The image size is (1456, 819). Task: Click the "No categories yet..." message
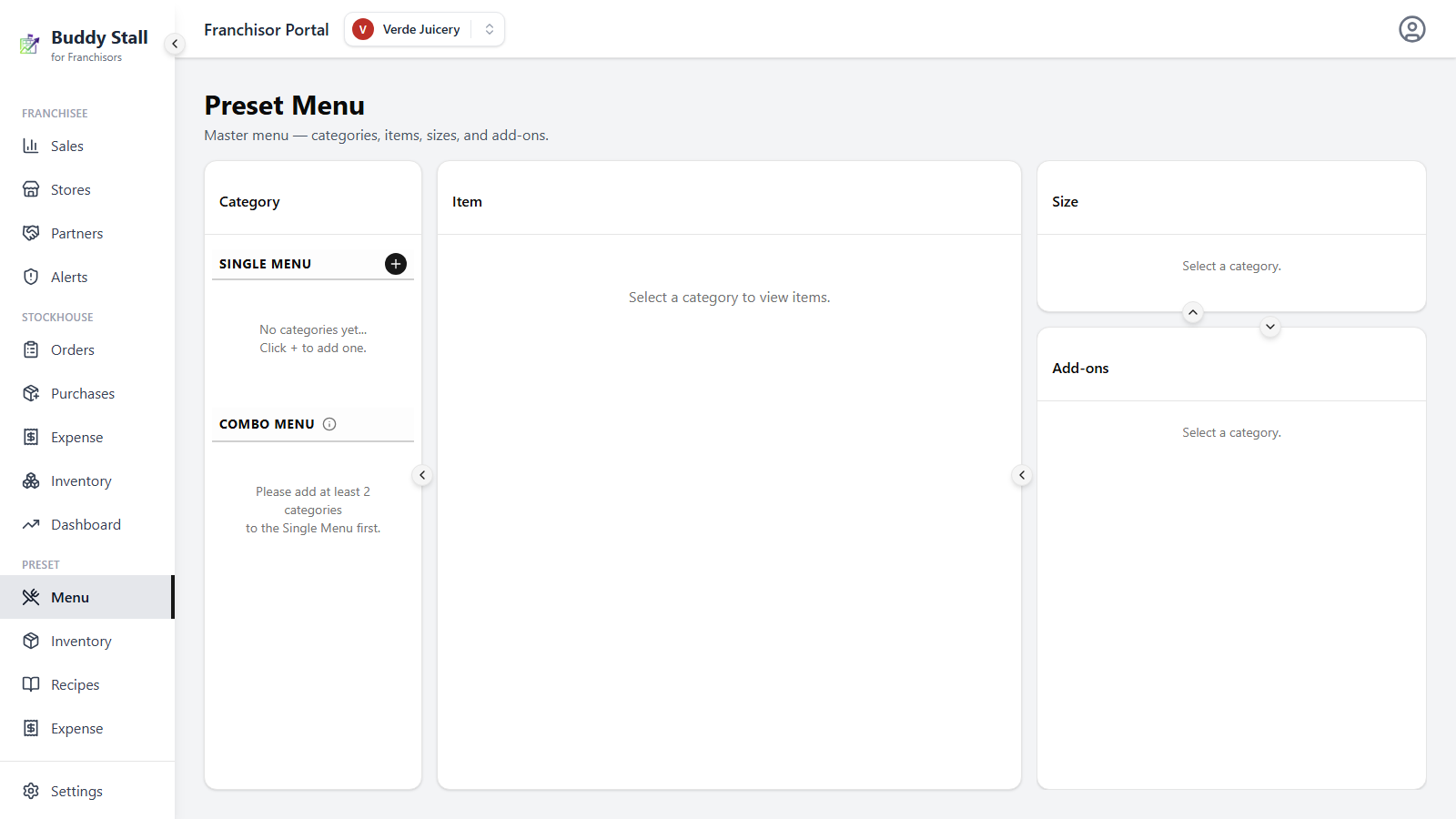313,329
